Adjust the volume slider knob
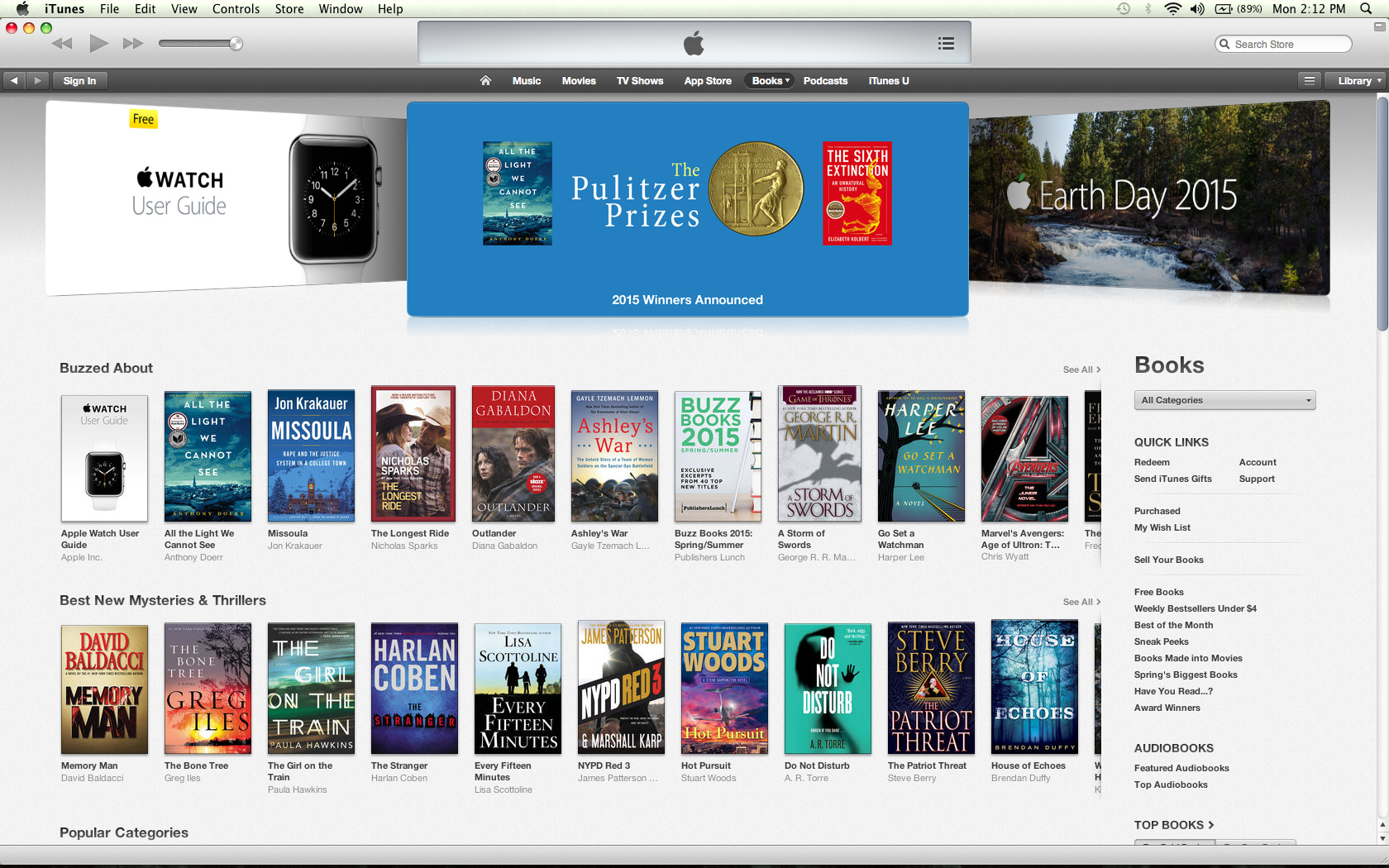This screenshot has height=868, width=1389. click(x=236, y=44)
